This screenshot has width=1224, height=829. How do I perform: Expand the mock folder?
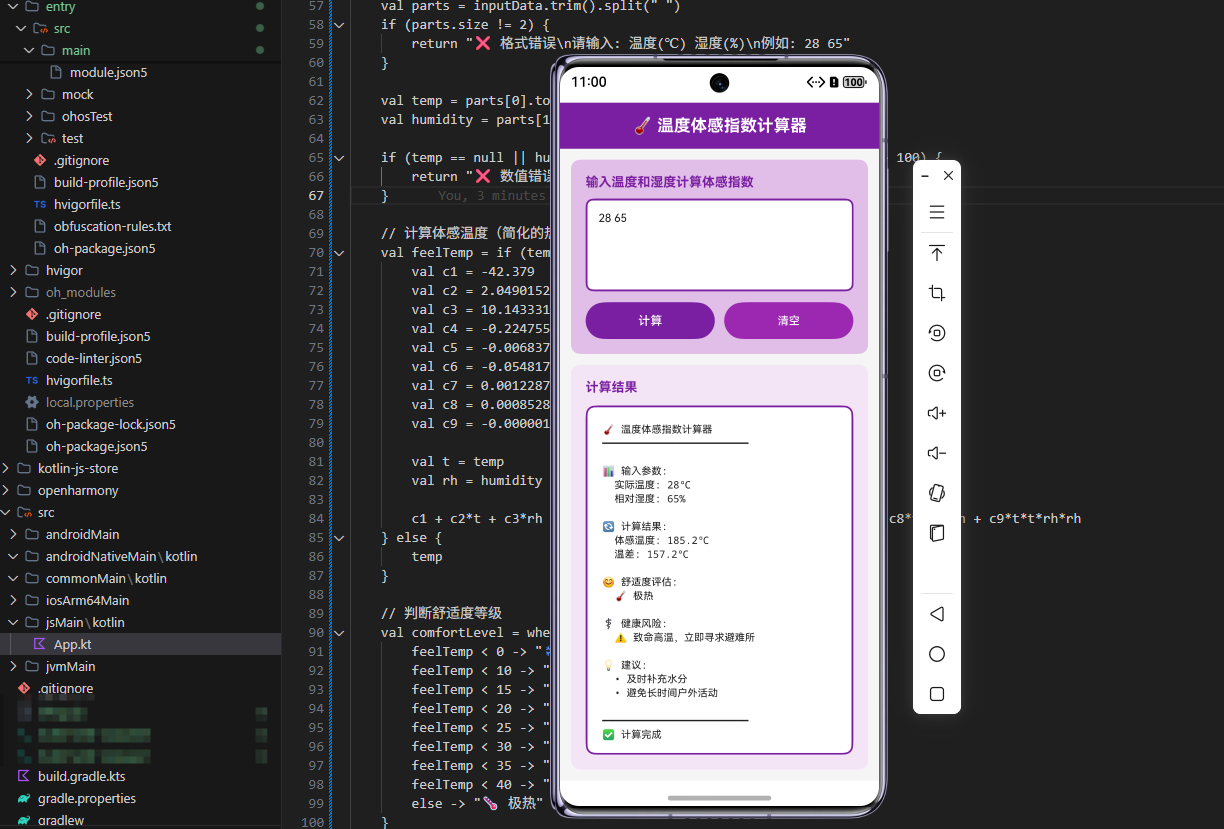click(x=30, y=94)
